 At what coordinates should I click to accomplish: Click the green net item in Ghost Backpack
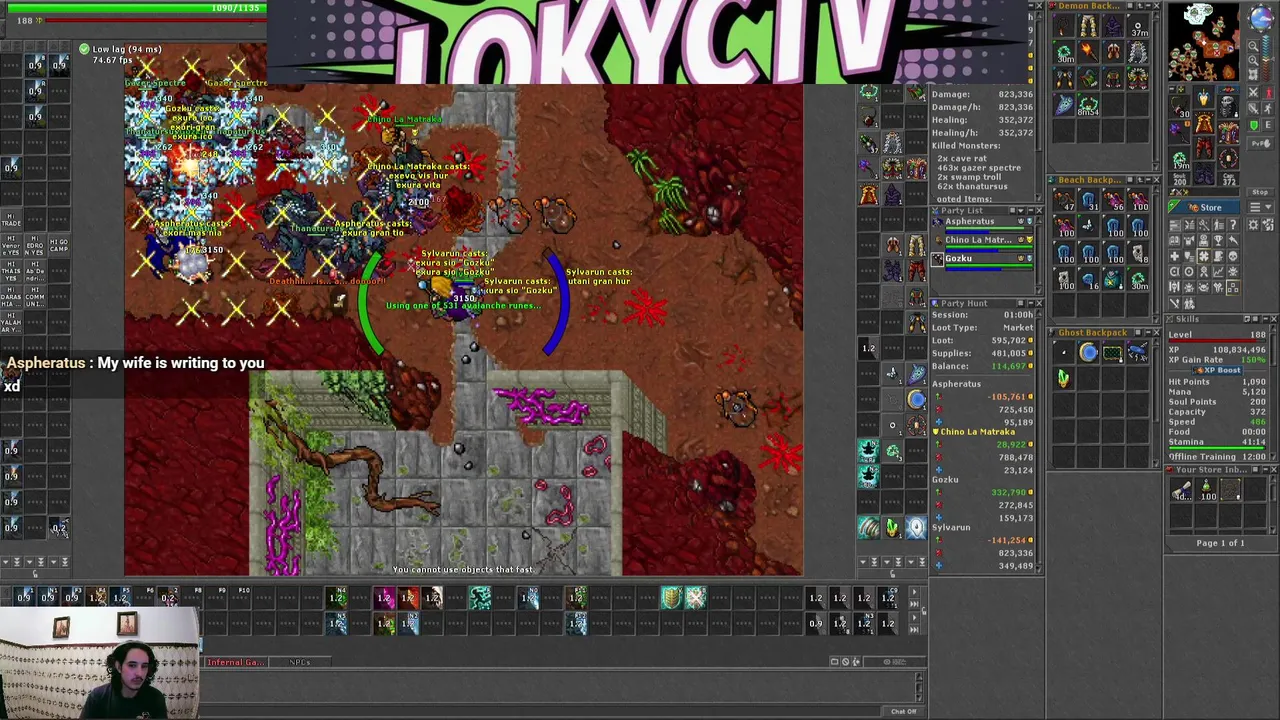point(1112,352)
